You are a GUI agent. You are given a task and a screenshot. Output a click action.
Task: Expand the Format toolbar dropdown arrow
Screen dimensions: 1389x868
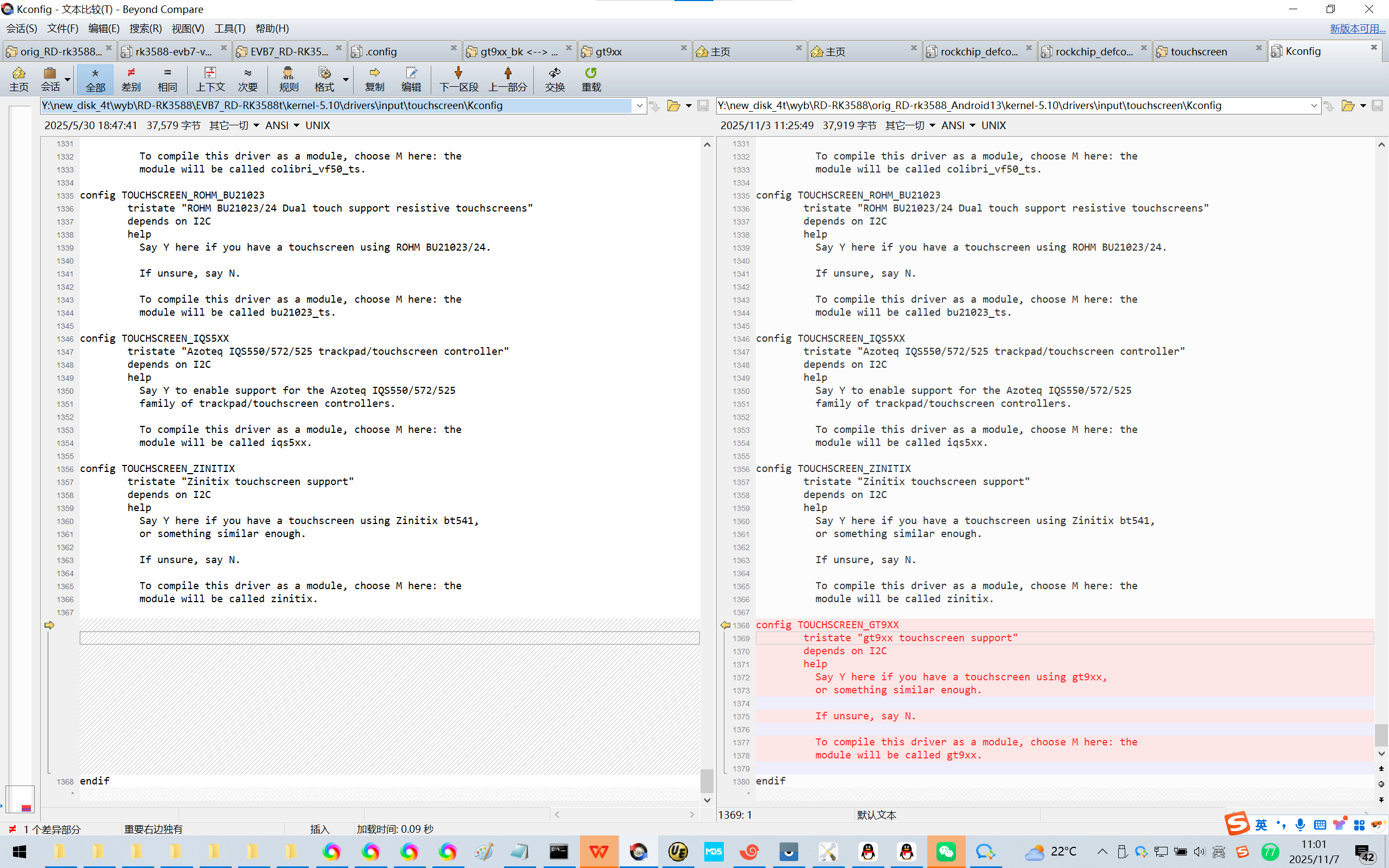pyautogui.click(x=346, y=79)
